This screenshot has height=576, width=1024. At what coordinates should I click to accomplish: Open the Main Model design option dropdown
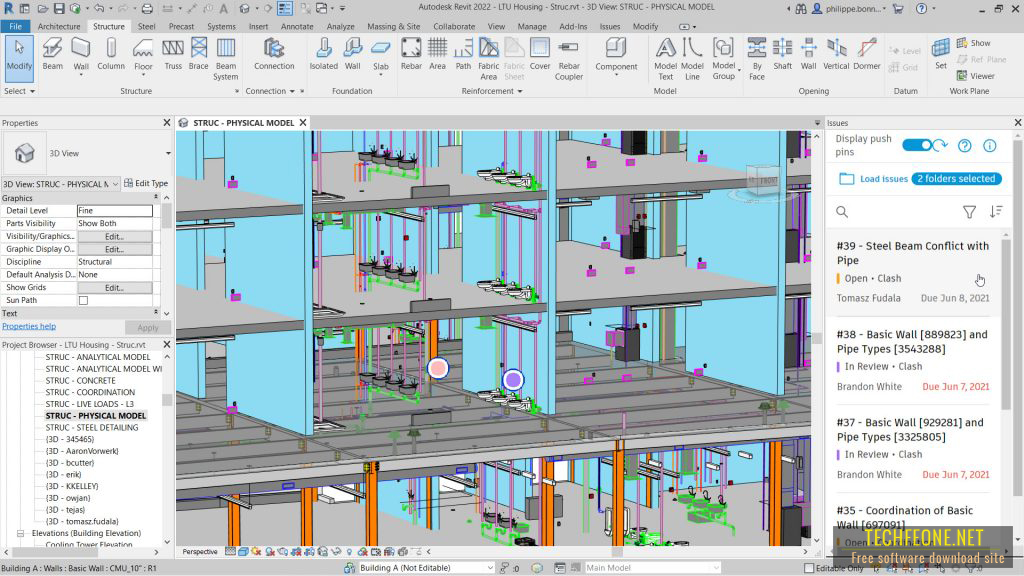pyautogui.click(x=716, y=568)
